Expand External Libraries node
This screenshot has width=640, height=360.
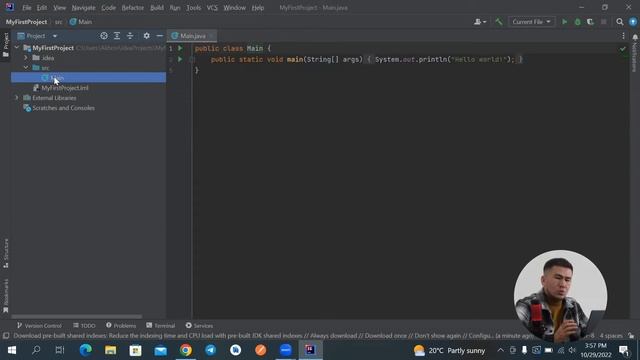pyautogui.click(x=17, y=98)
